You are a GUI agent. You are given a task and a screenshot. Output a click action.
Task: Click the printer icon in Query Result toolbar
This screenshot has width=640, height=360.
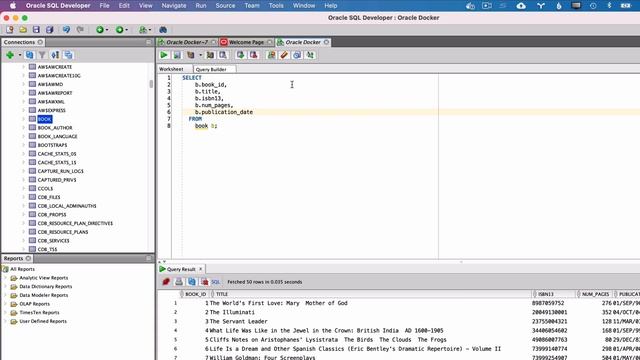point(179,282)
